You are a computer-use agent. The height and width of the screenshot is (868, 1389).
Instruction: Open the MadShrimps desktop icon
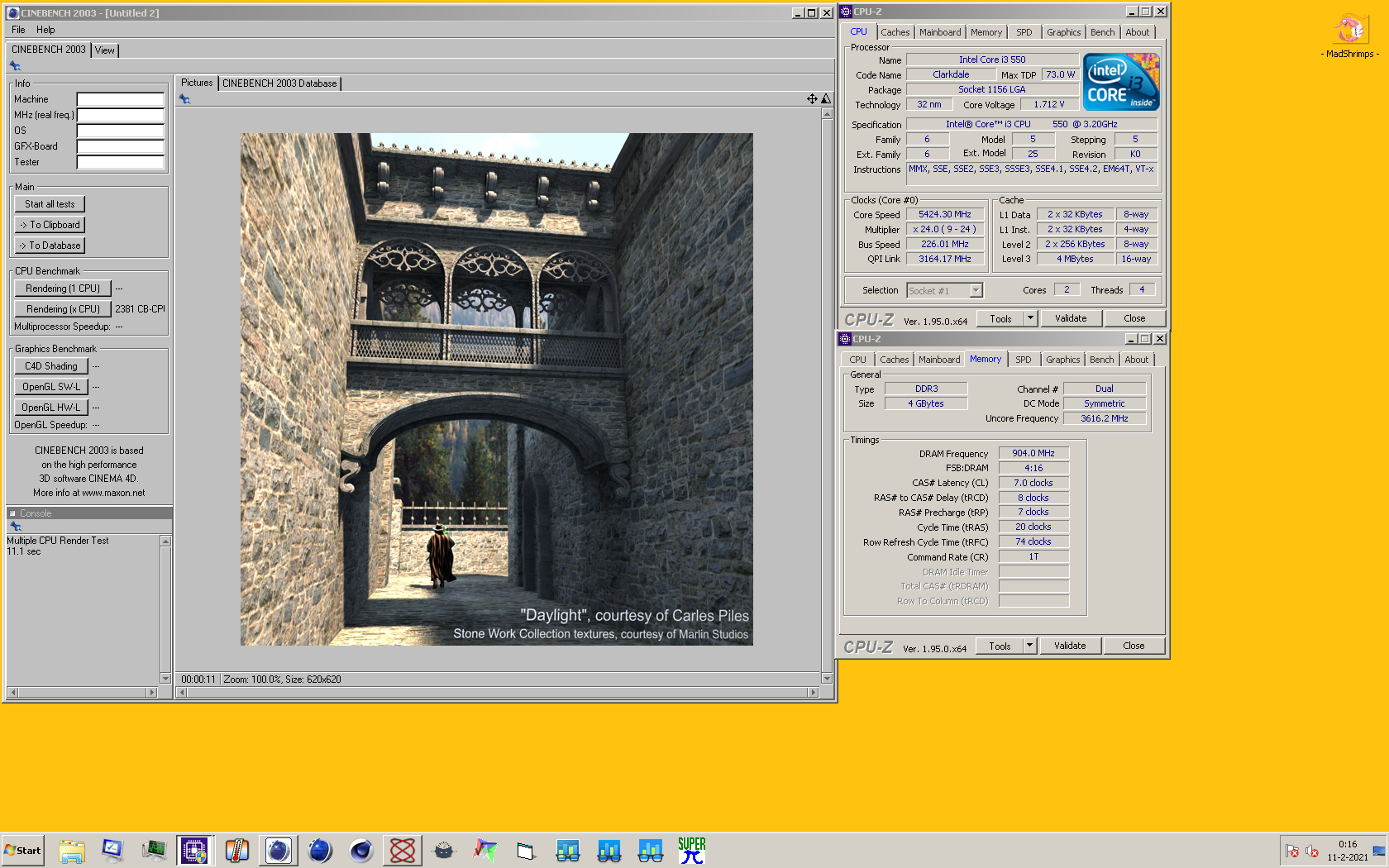(x=1350, y=36)
